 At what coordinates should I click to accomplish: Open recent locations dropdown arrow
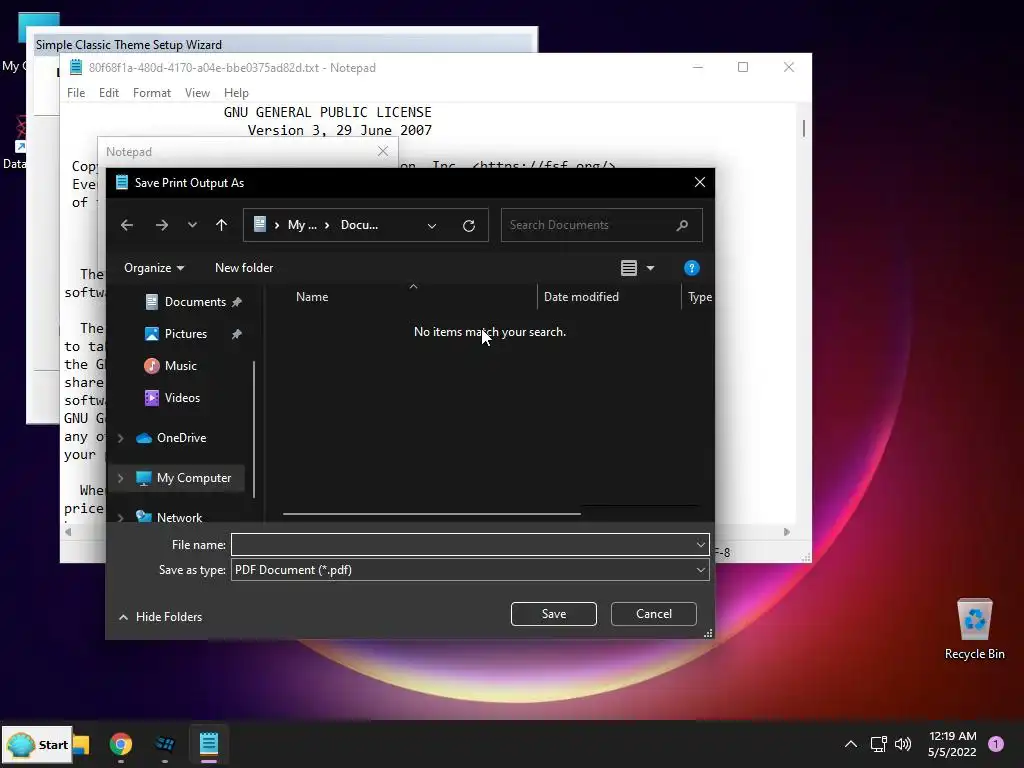(x=192, y=225)
